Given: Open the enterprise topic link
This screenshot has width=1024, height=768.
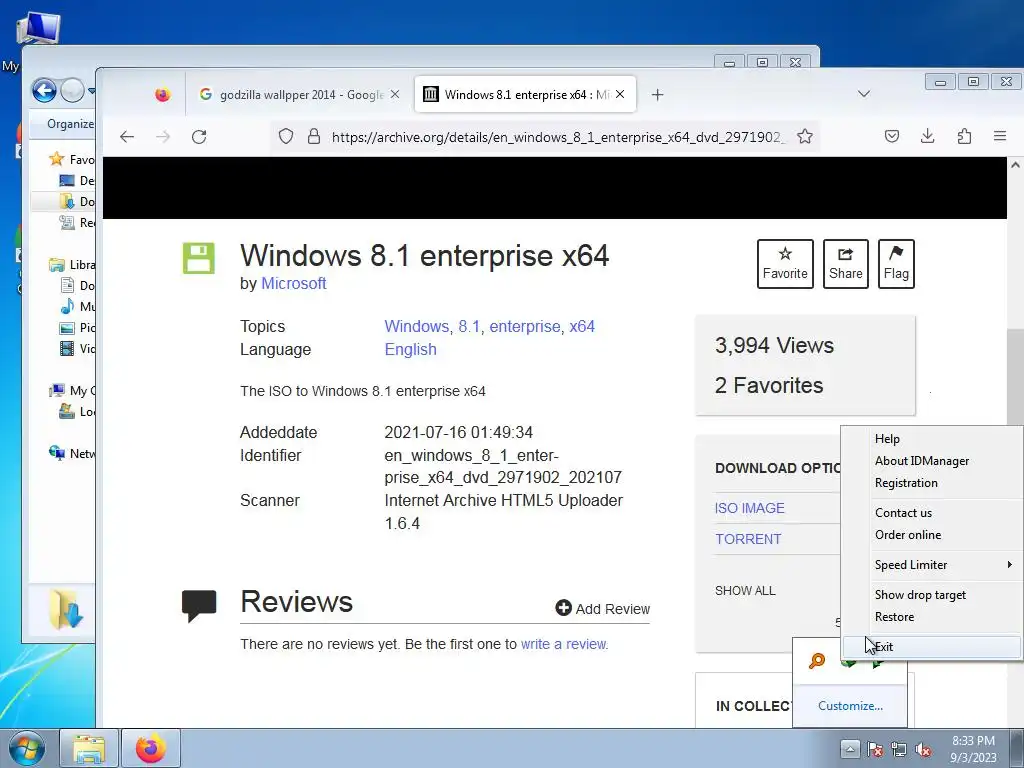Looking at the screenshot, I should click(x=525, y=327).
